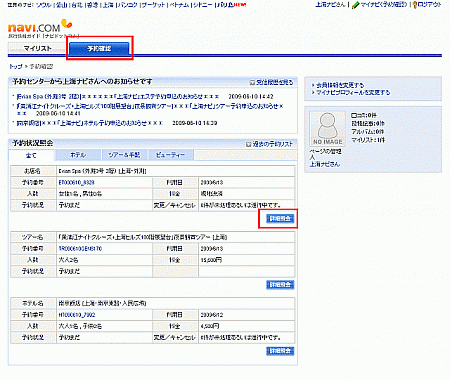Open tour reservation number starting TR

[80, 249]
